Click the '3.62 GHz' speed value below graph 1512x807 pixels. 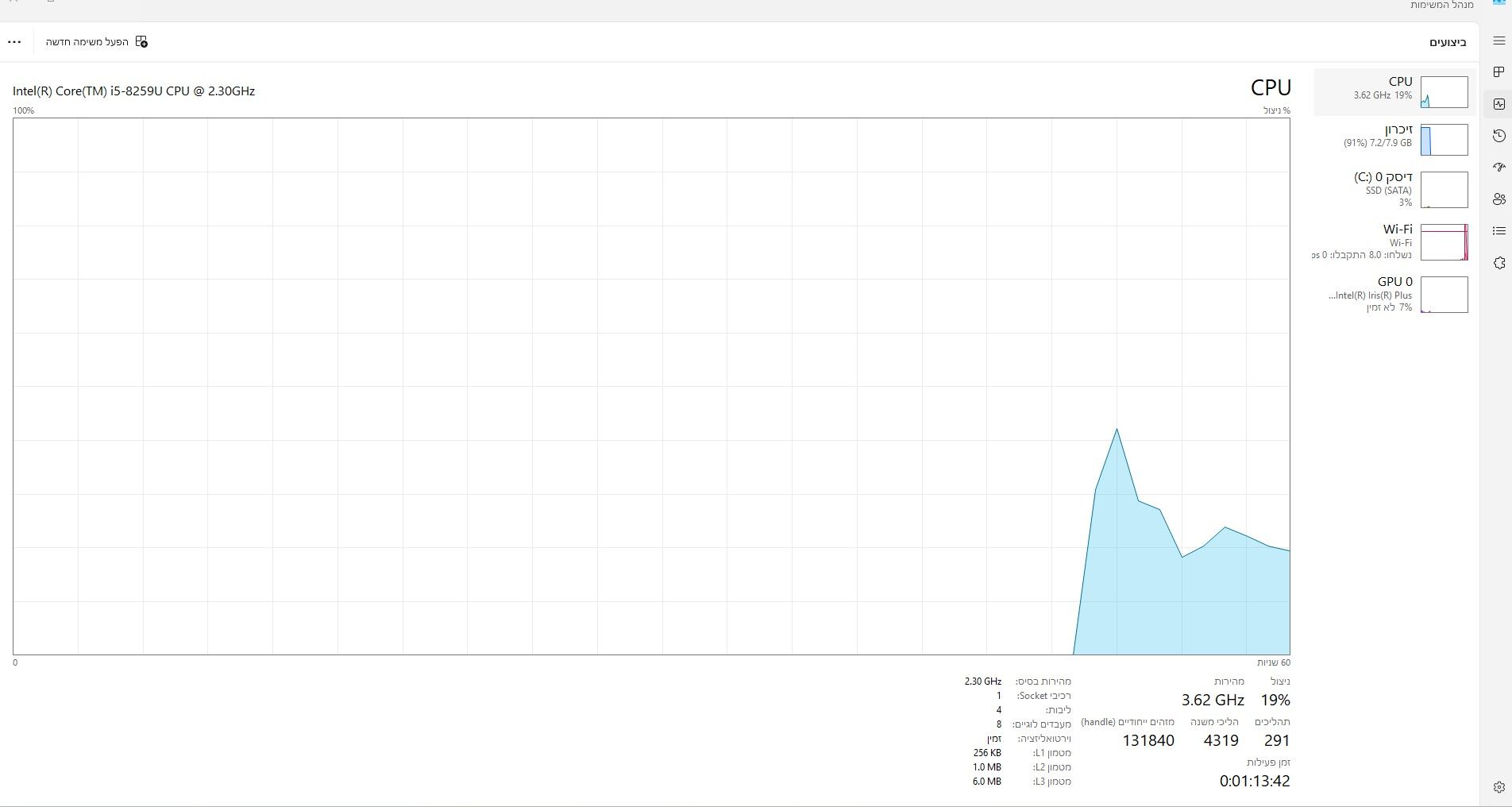click(1213, 700)
